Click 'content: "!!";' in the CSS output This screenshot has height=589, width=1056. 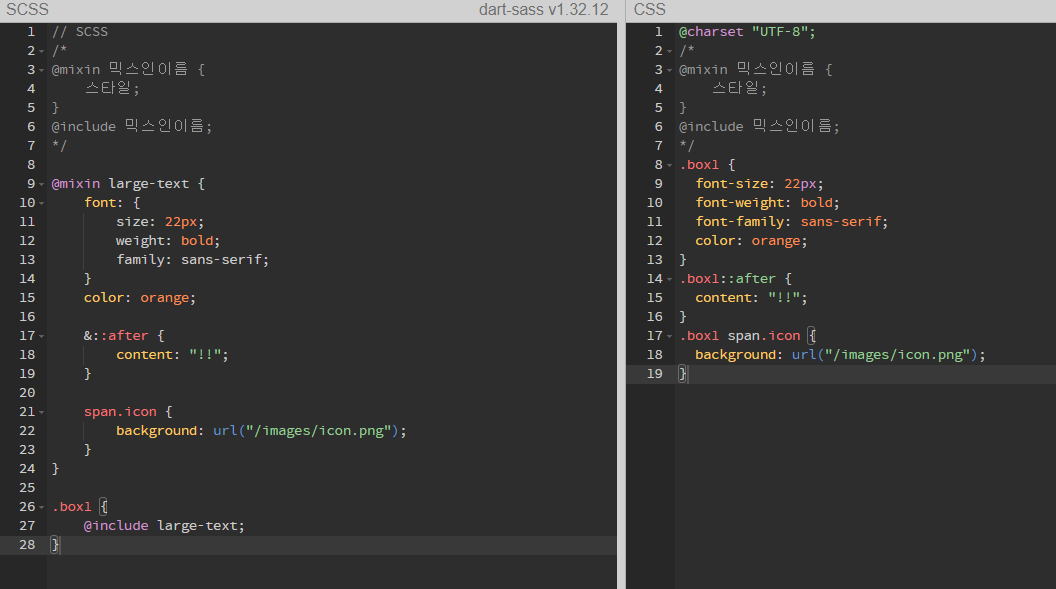coord(751,298)
